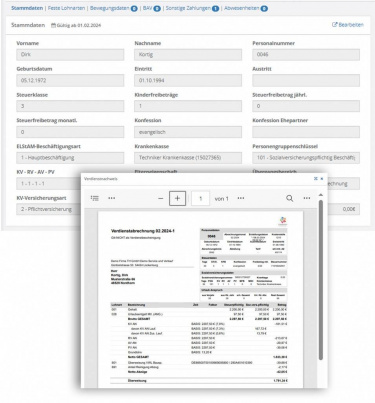The image size is (375, 403).
Task: Click the PDF scrollbar up arrow
Action: point(321,195)
